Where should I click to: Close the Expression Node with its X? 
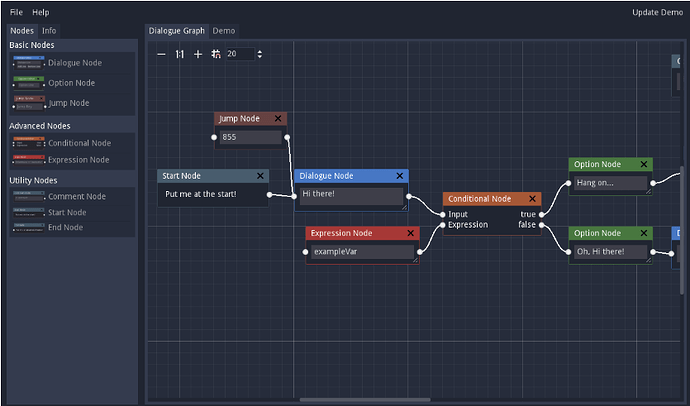(x=411, y=233)
